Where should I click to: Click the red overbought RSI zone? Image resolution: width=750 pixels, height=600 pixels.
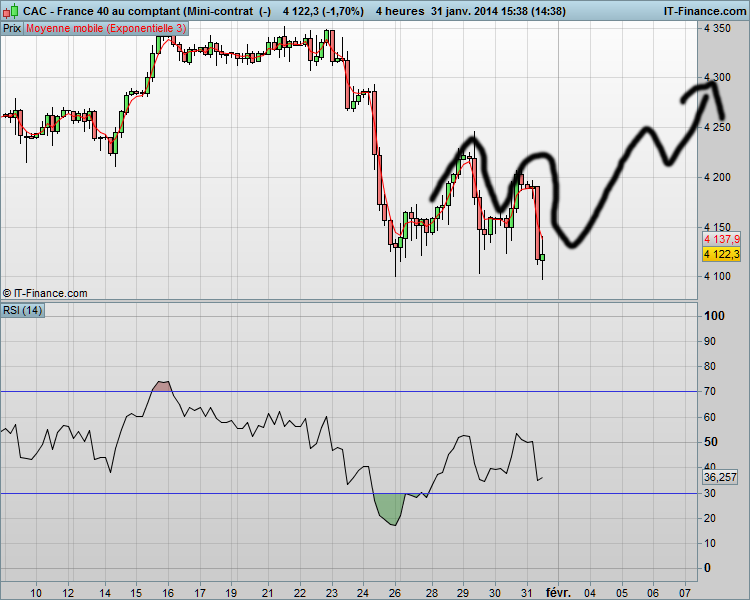click(x=163, y=386)
